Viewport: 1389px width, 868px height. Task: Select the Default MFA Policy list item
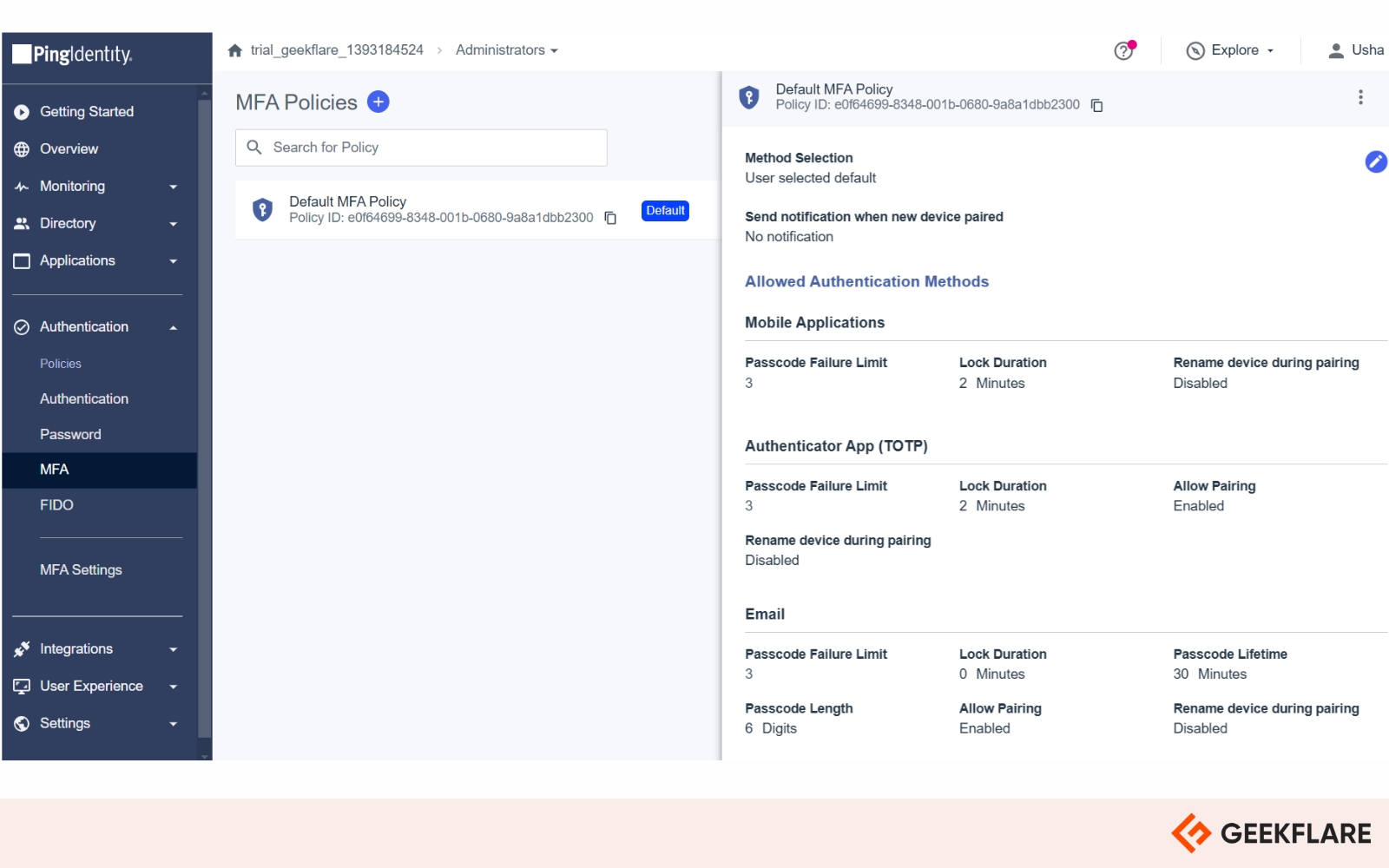pos(434,210)
